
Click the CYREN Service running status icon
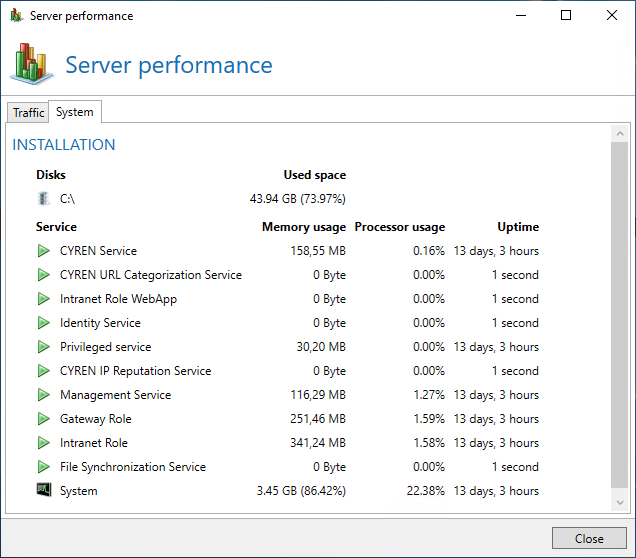(x=43, y=251)
